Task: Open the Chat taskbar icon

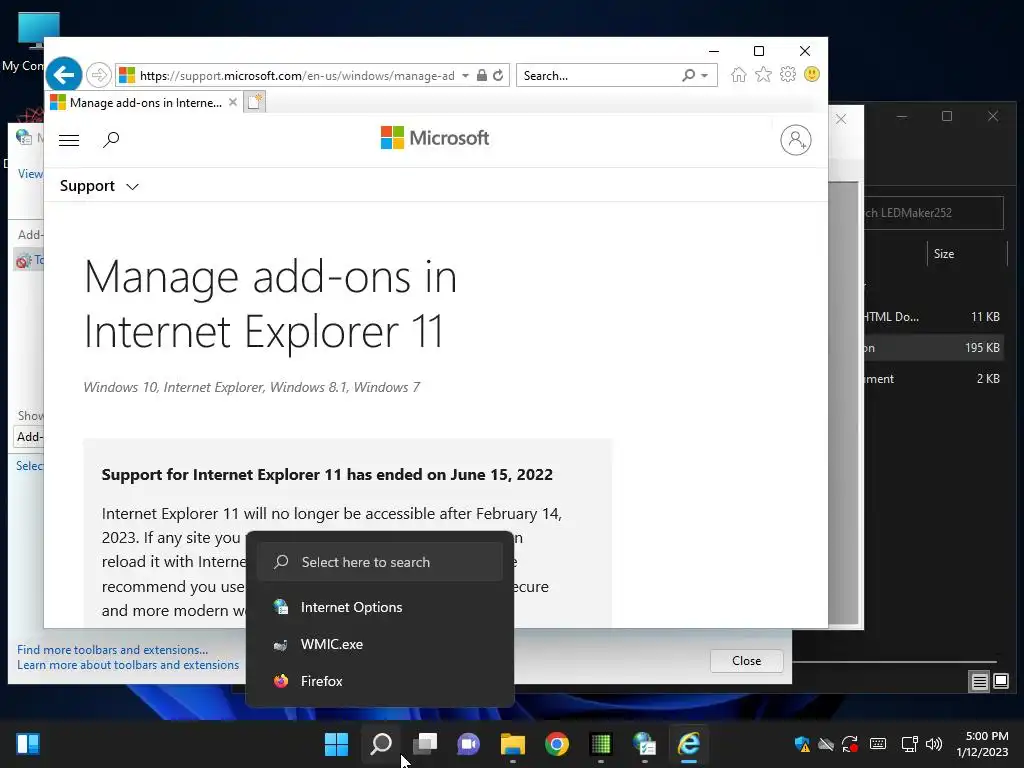Action: coord(469,744)
